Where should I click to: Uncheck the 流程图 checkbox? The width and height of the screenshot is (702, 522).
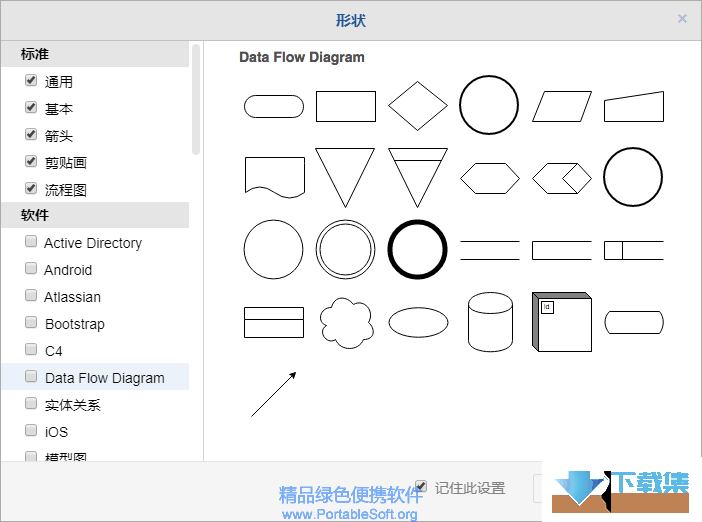coord(31,188)
